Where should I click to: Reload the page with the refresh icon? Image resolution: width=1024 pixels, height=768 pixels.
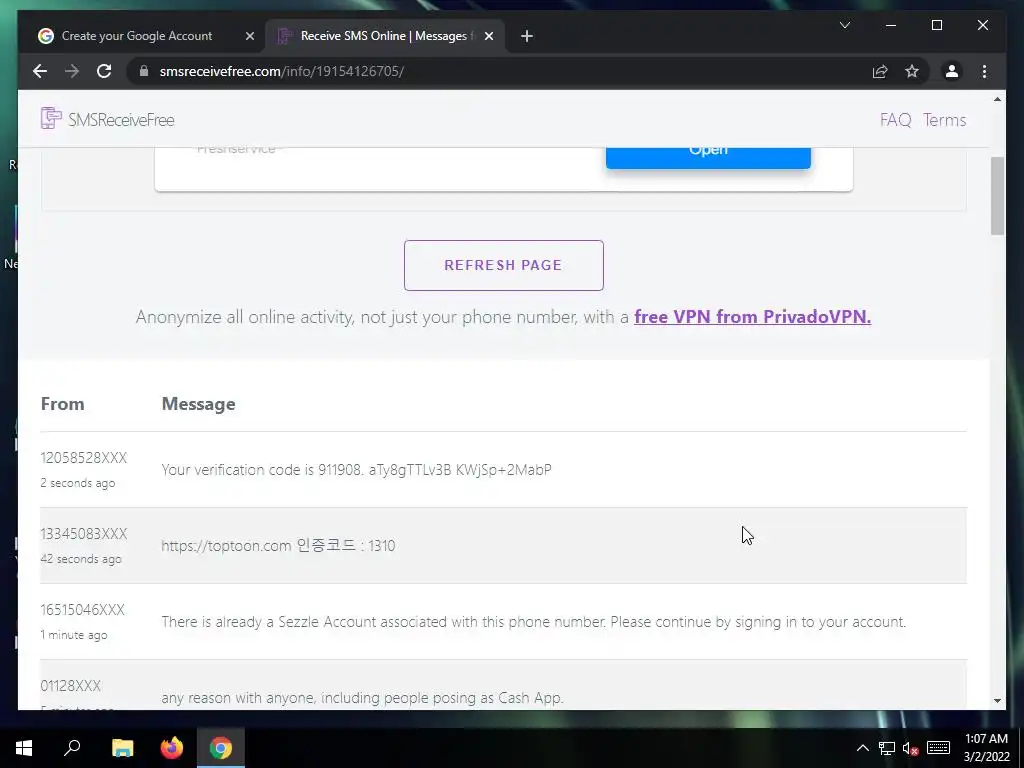click(x=104, y=71)
